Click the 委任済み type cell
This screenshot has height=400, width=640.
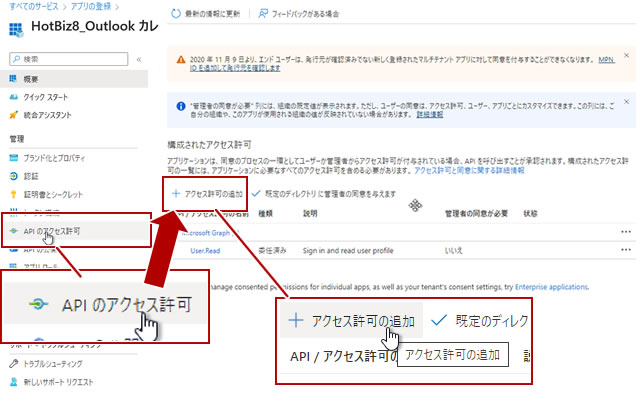272,251
